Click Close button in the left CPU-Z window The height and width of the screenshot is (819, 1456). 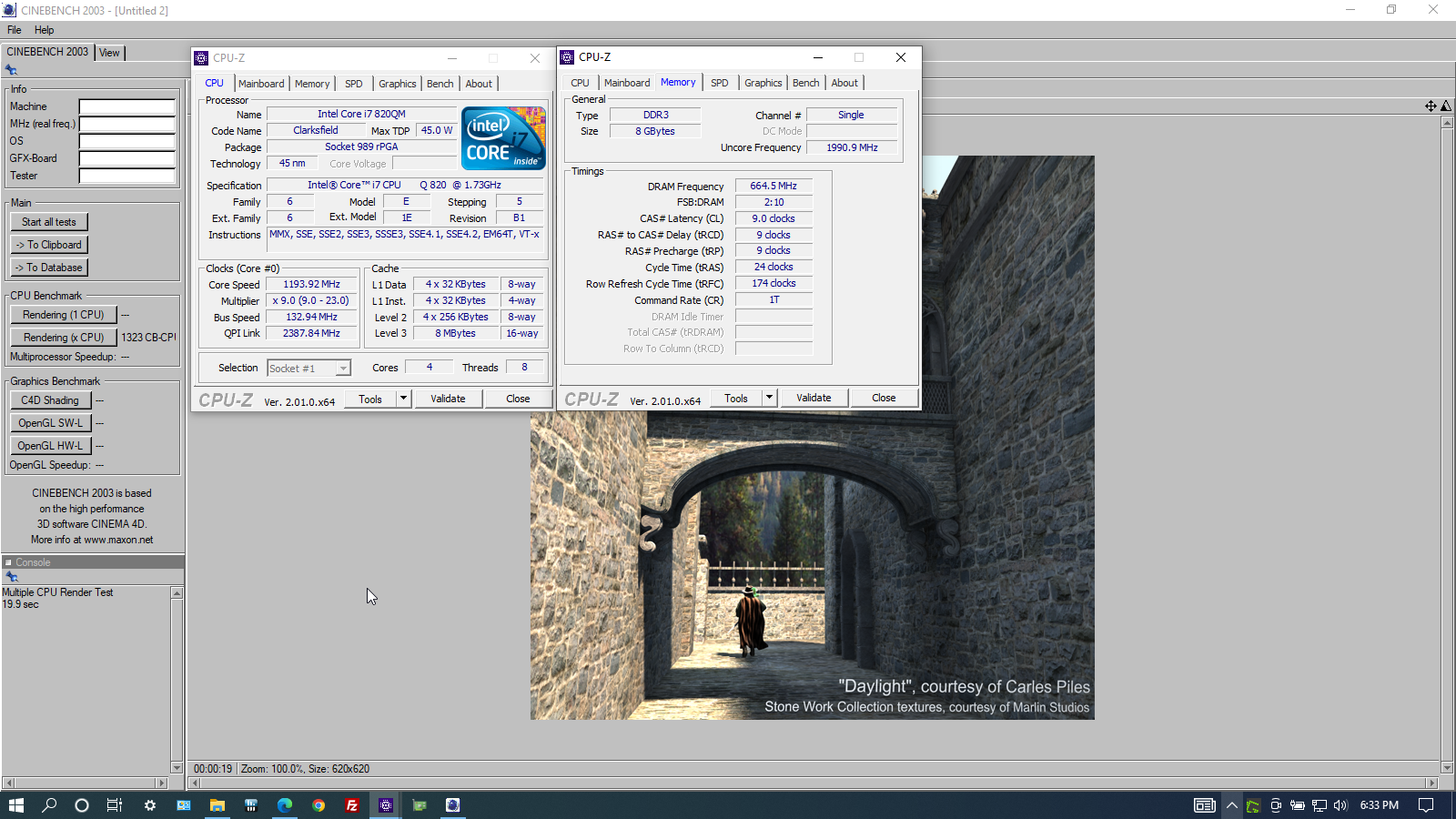518,399
